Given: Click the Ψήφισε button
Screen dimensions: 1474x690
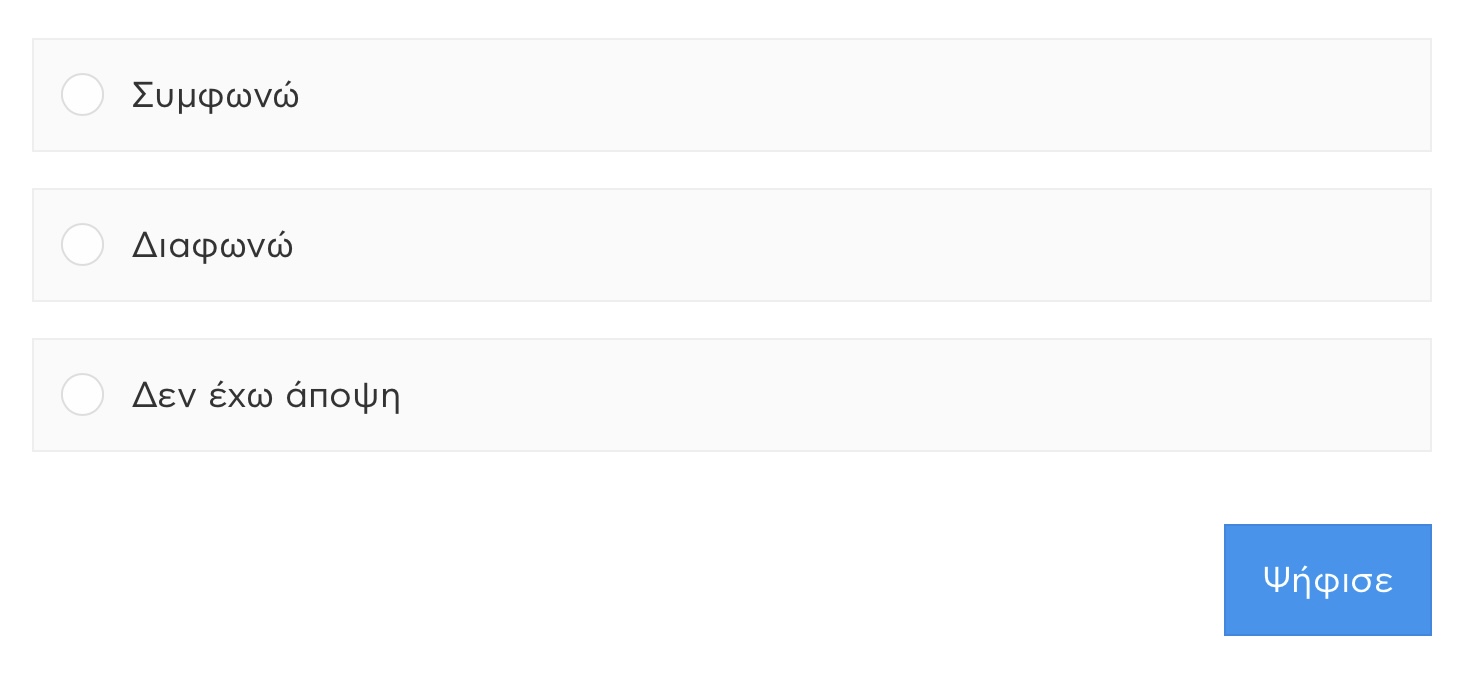Looking at the screenshot, I should pos(1327,580).
